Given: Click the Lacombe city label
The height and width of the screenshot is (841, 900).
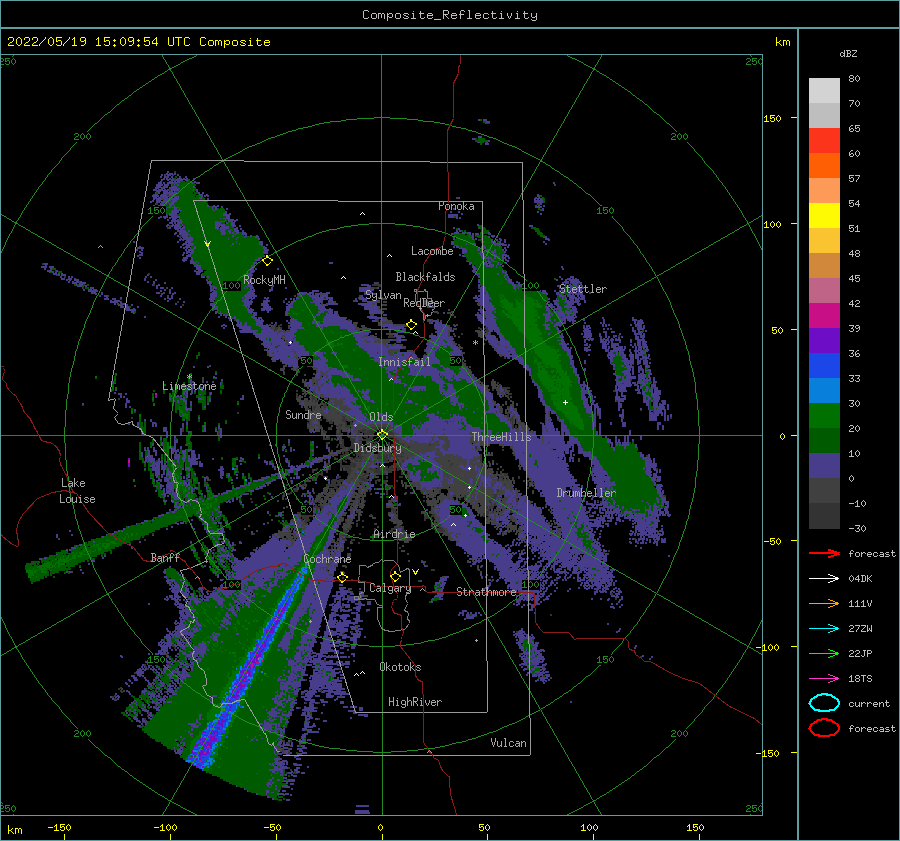Looking at the screenshot, I should (432, 251).
